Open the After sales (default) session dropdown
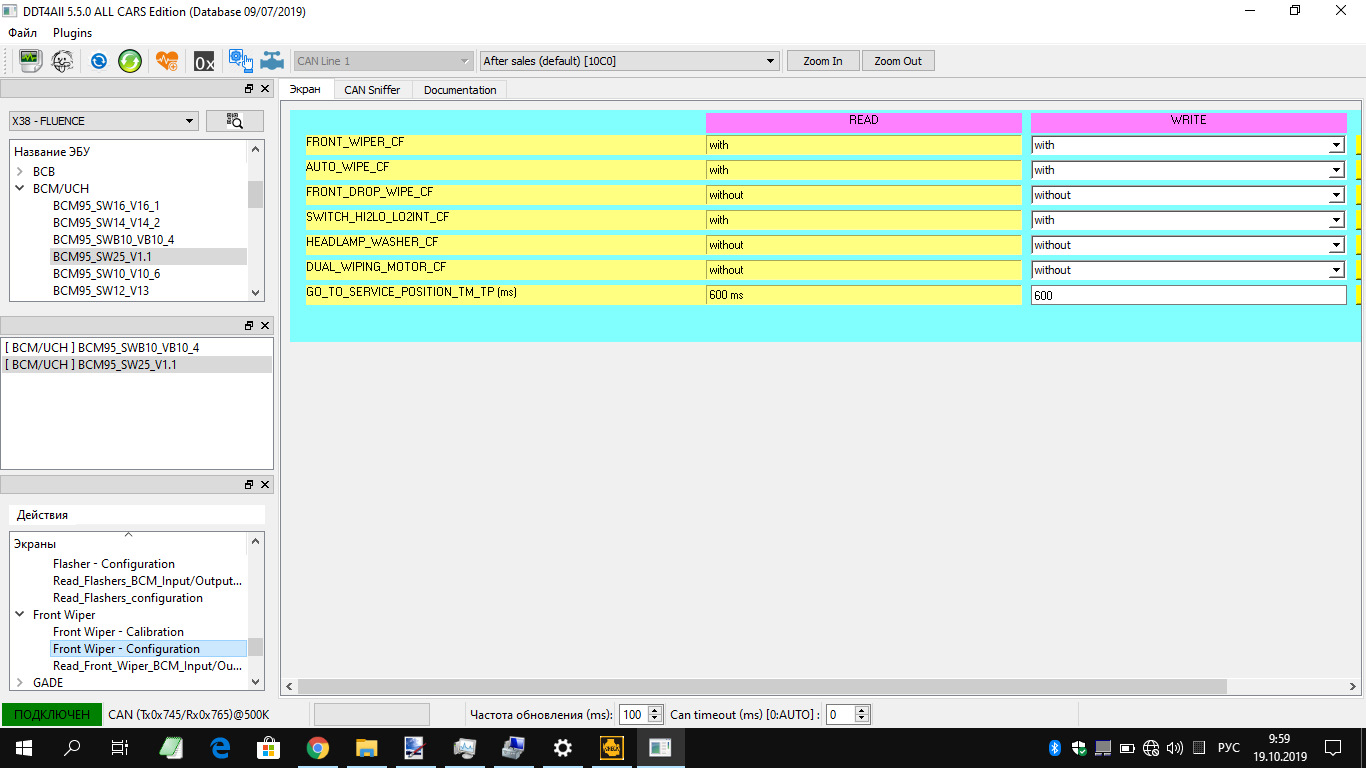 pyautogui.click(x=629, y=61)
